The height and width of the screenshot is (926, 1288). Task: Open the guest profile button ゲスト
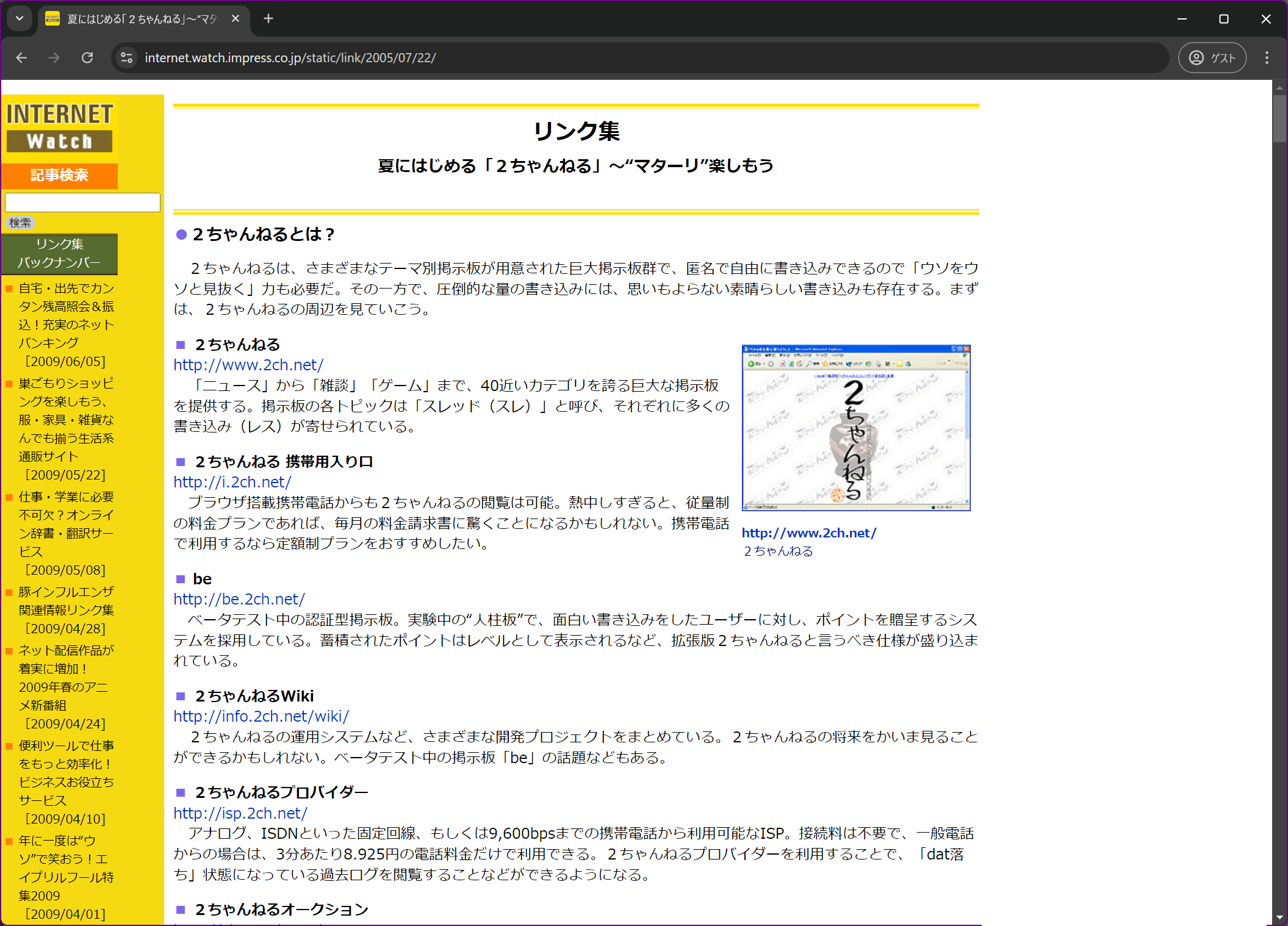pos(1212,58)
